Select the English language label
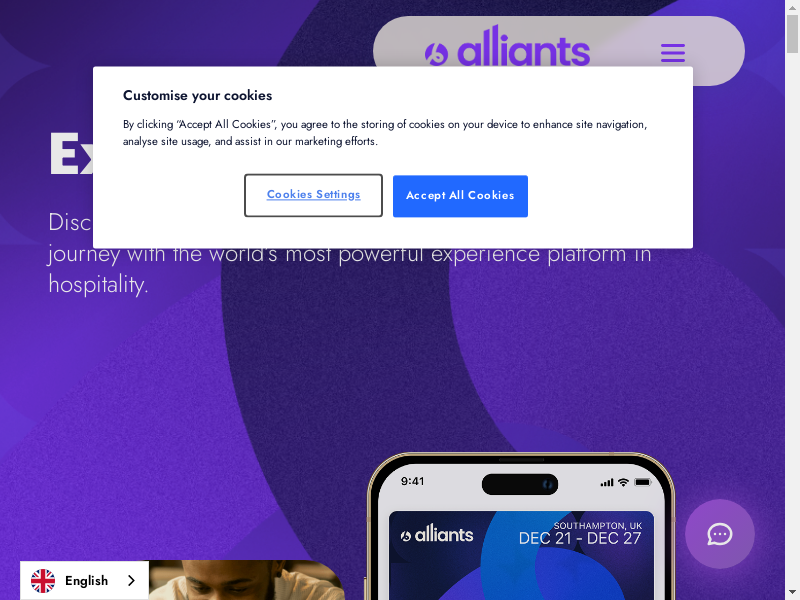800x600 pixels. pos(87,581)
